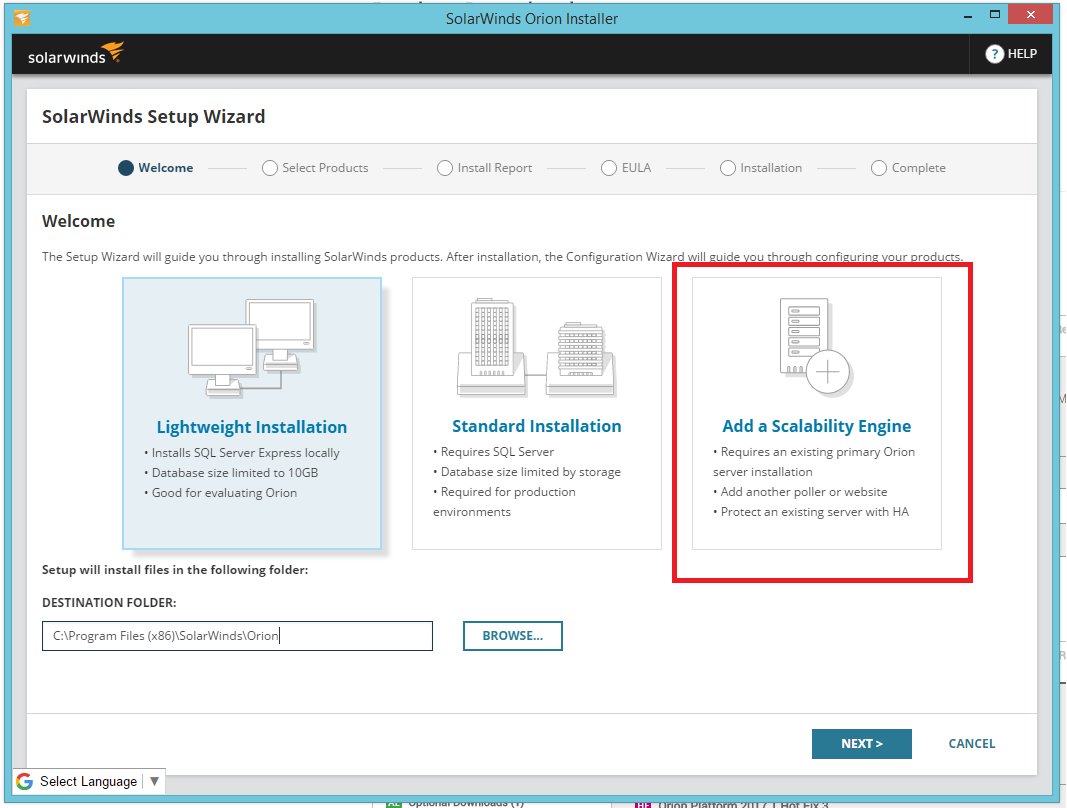Click the Google logo on language selector
This screenshot has width=1067, height=808.
(24, 781)
